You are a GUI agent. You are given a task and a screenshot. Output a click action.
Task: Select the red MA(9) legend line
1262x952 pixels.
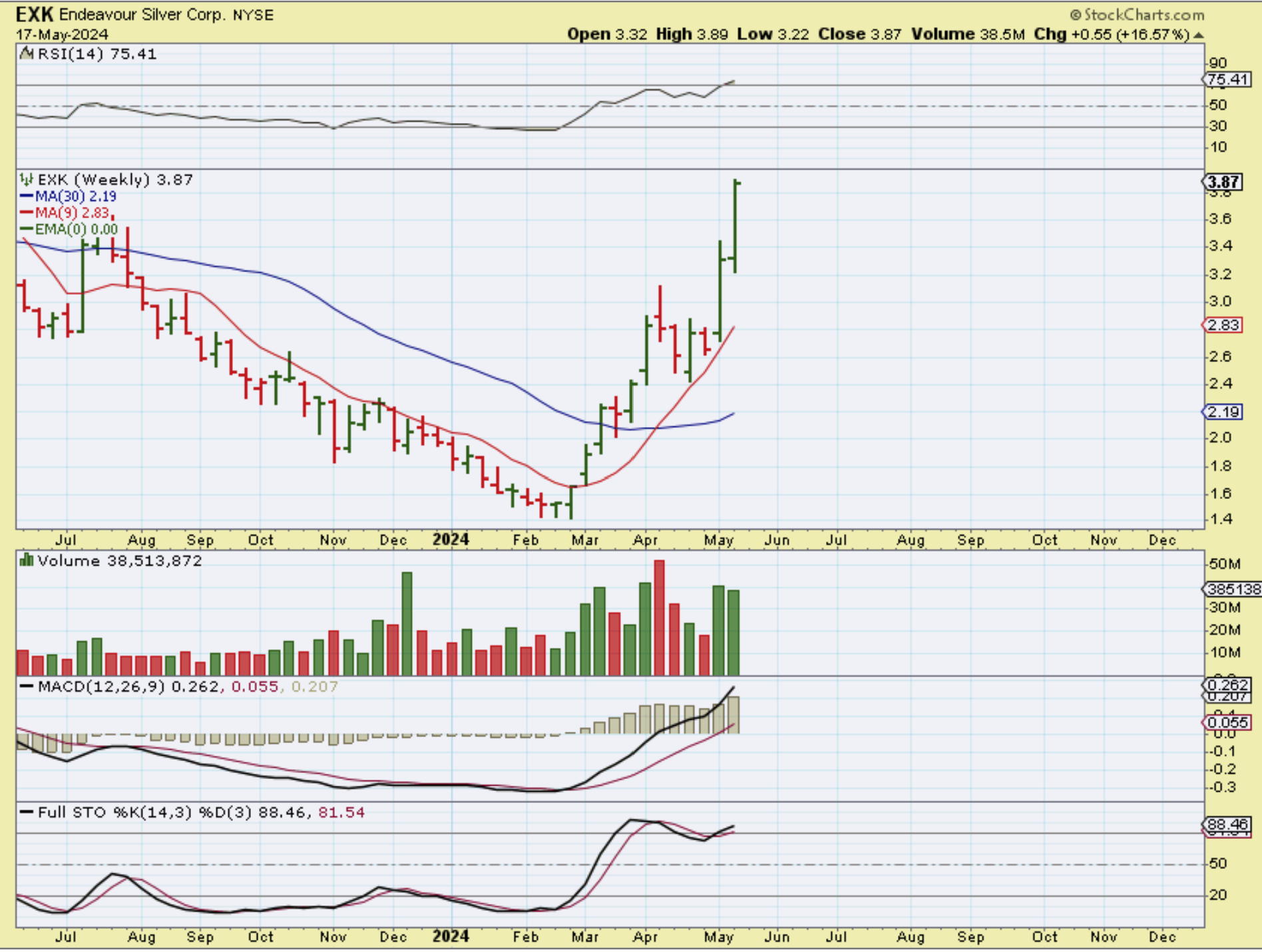27,213
